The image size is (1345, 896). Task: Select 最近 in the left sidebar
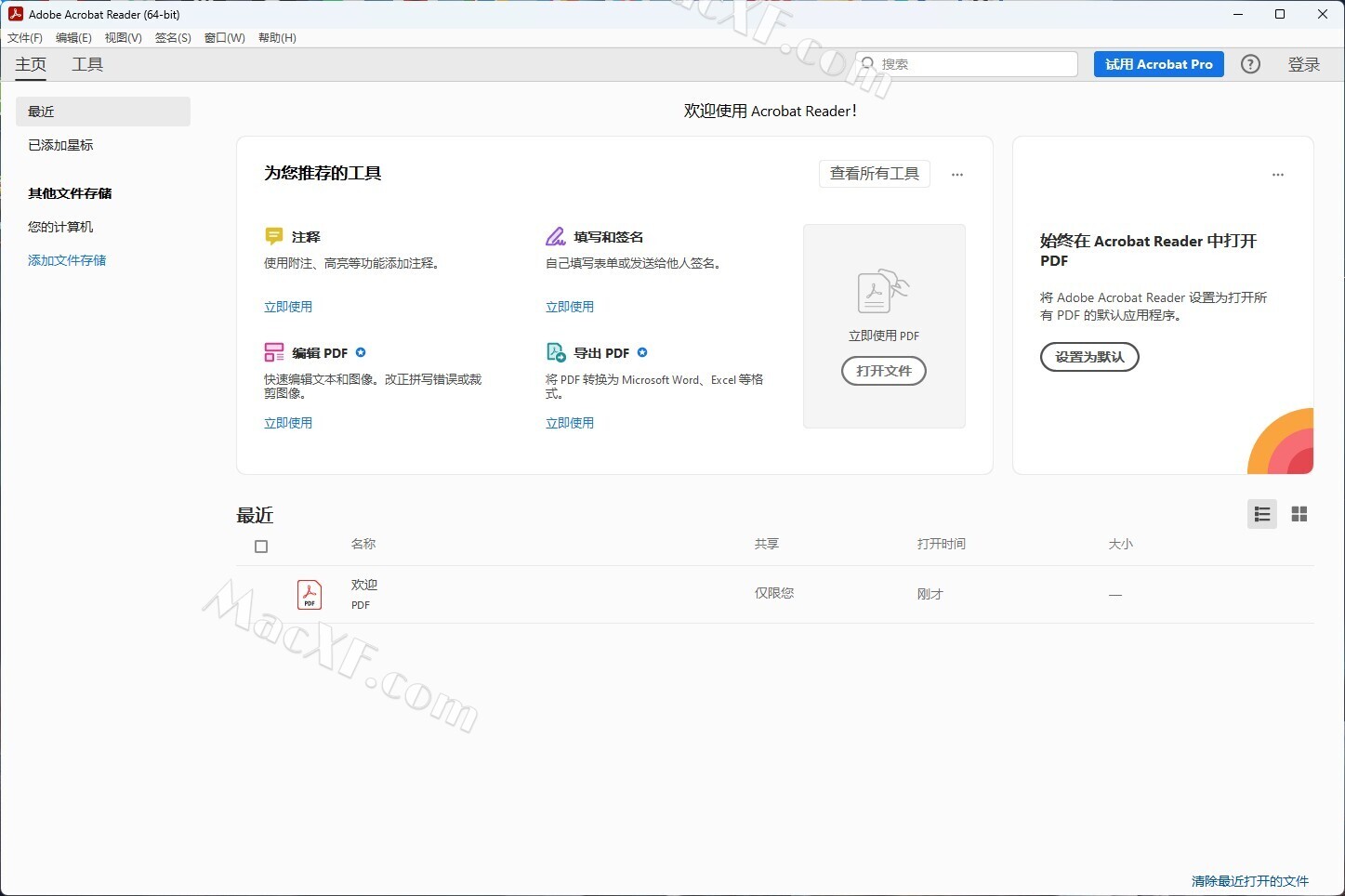coord(103,112)
